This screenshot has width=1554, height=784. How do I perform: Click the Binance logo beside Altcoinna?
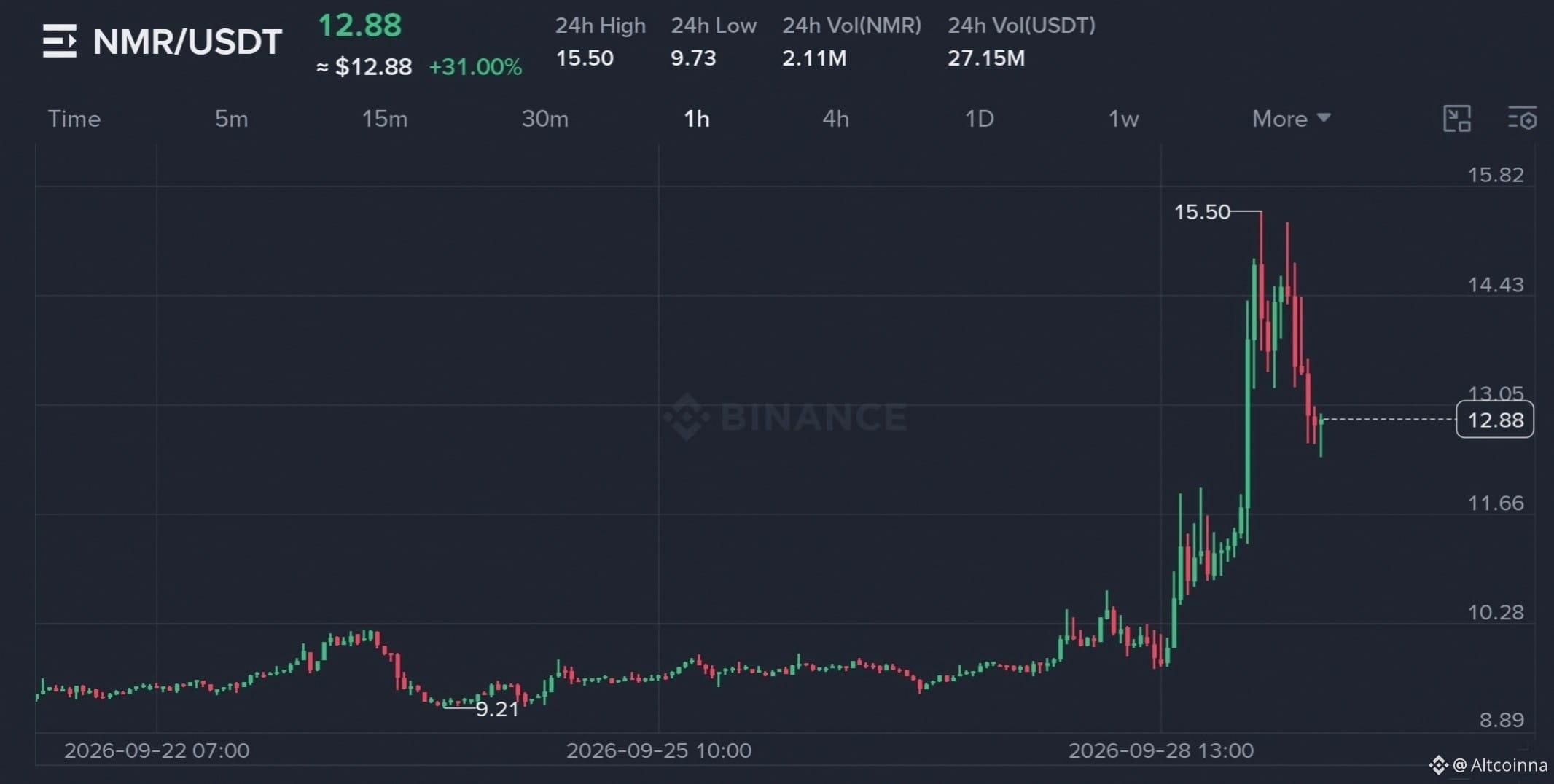coord(1438,765)
